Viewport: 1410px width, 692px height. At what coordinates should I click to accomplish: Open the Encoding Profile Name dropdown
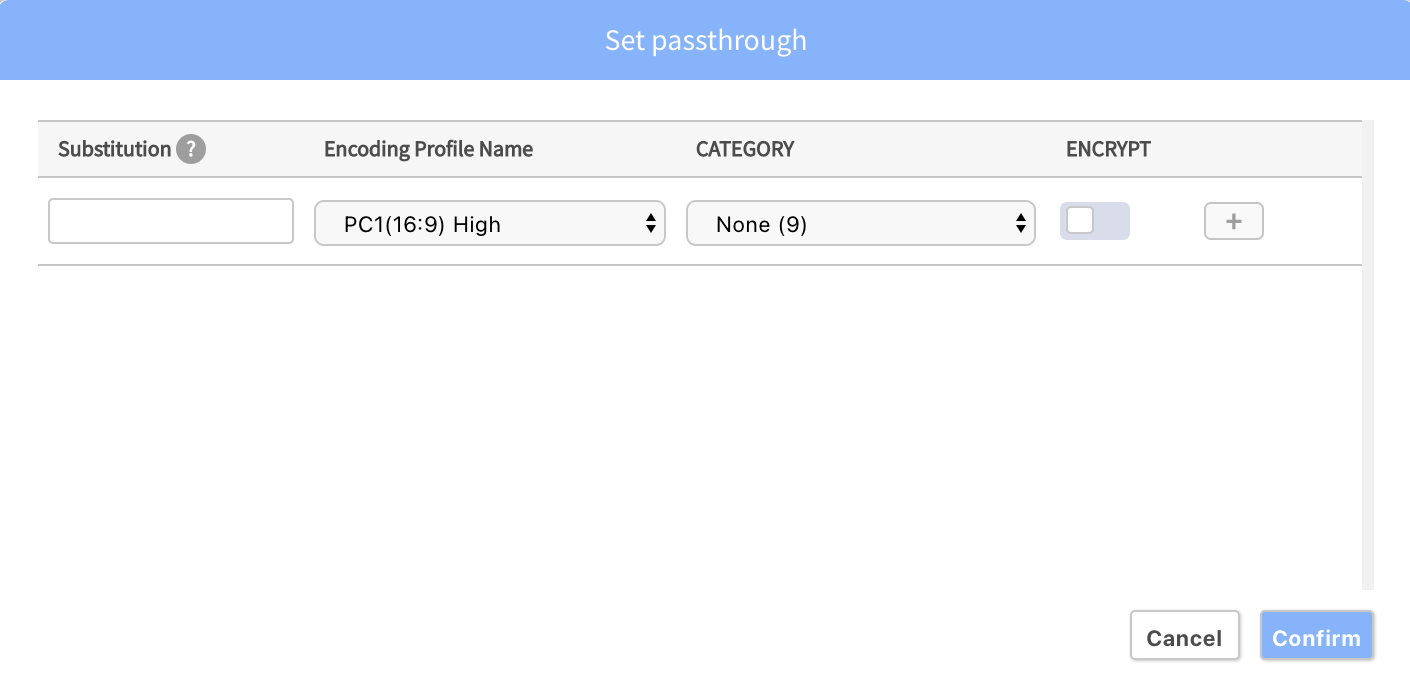[490, 223]
